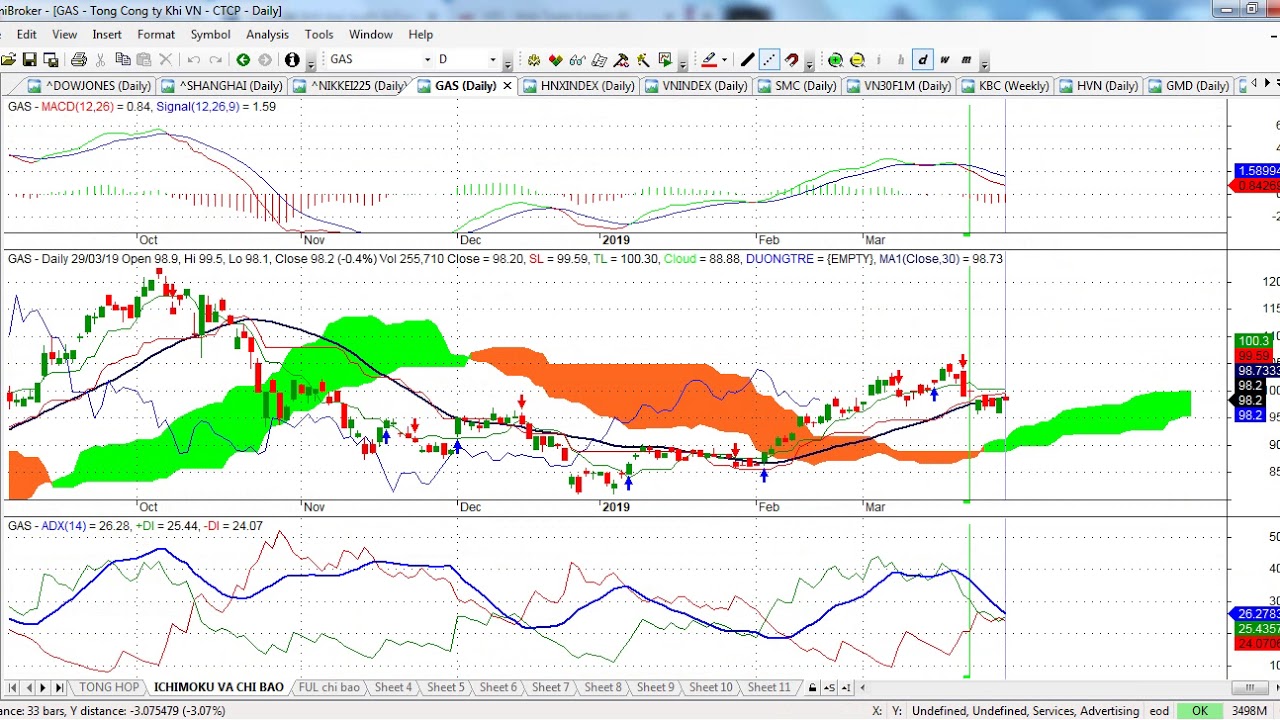The height and width of the screenshot is (720, 1280).
Task: Open the gear-like Analysis tool icon
Action: 535,60
